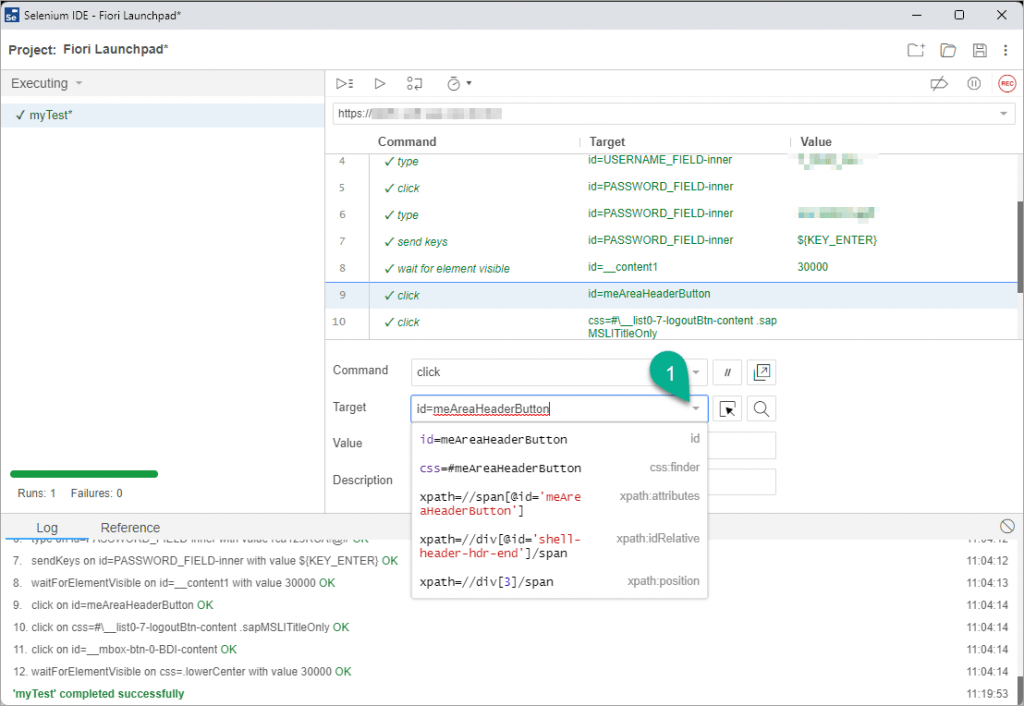The image size is (1024, 706).
Task: Disable breakpoints icon
Action: pyautogui.click(x=939, y=84)
